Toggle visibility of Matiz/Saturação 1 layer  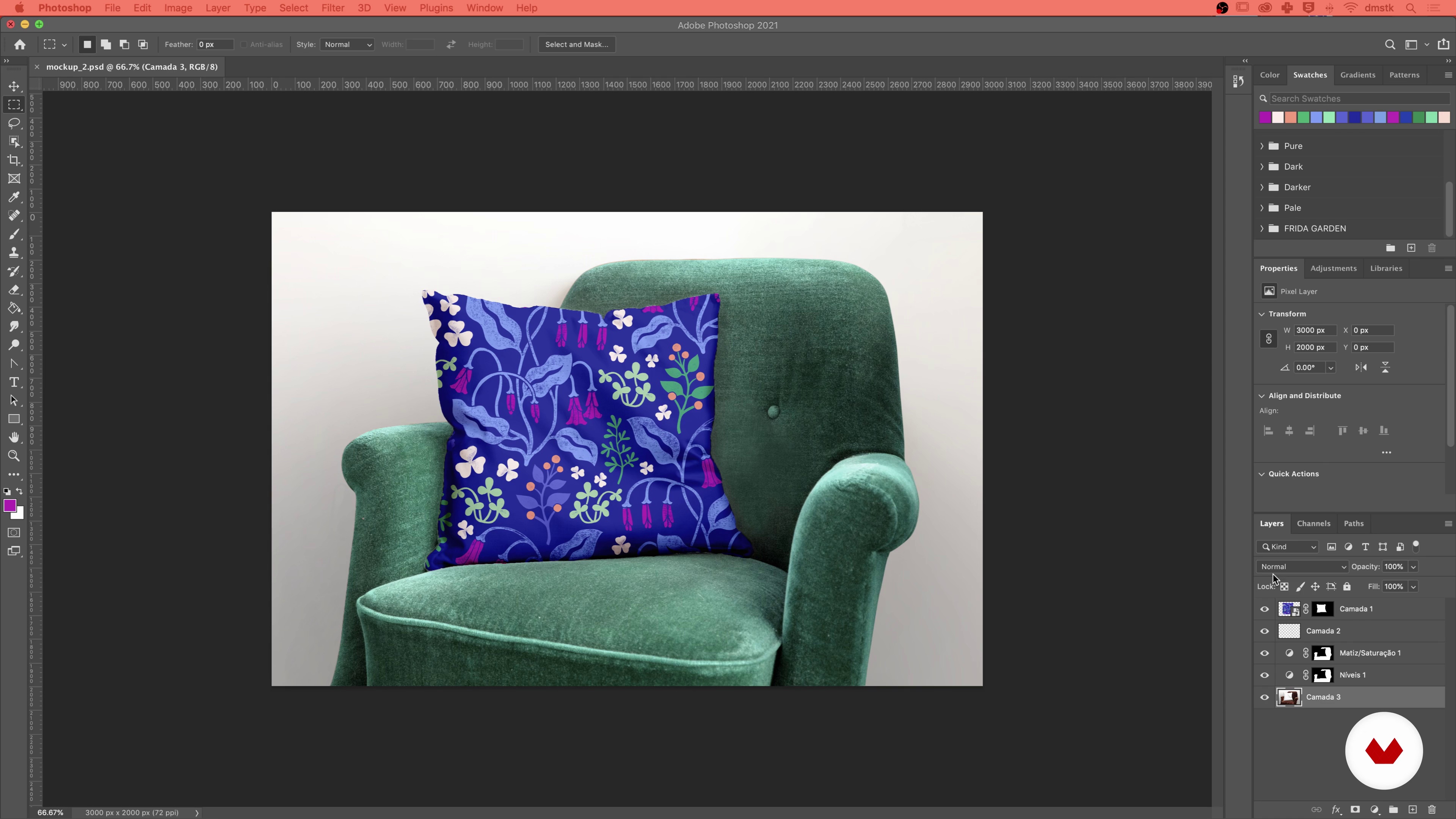(1265, 653)
